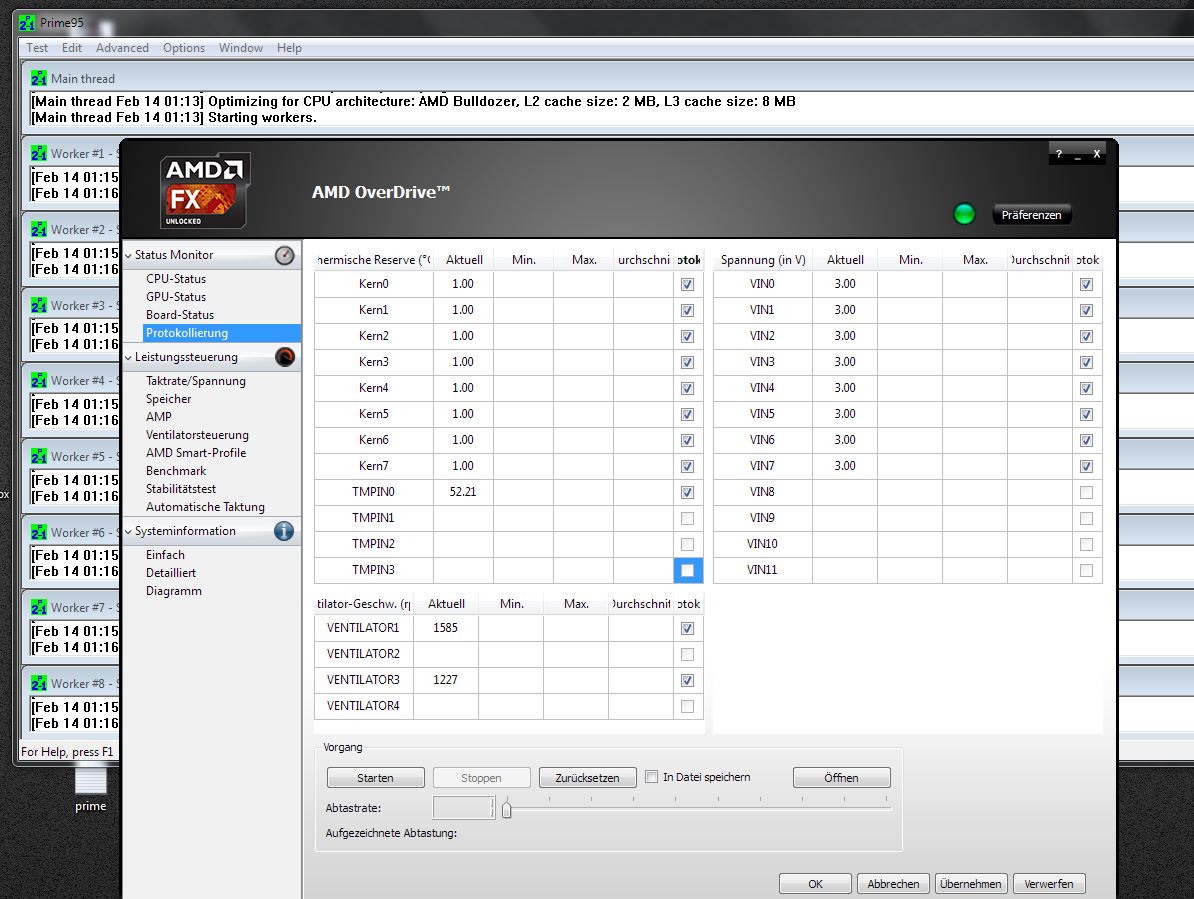Enable the VENTILATOR4 logging checkbox
The height and width of the screenshot is (899, 1194).
click(x=688, y=706)
